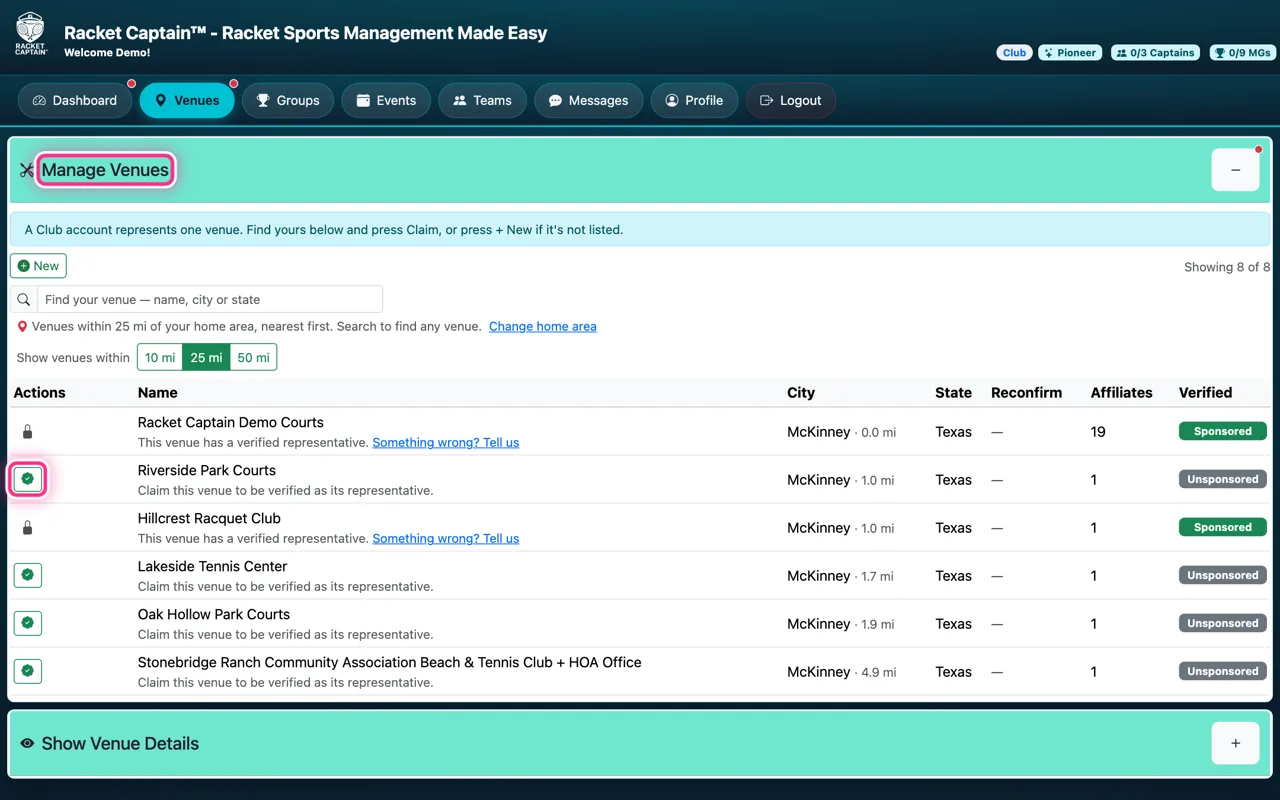
Task: Click the Reconfirm column header
Action: pyautogui.click(x=1027, y=393)
